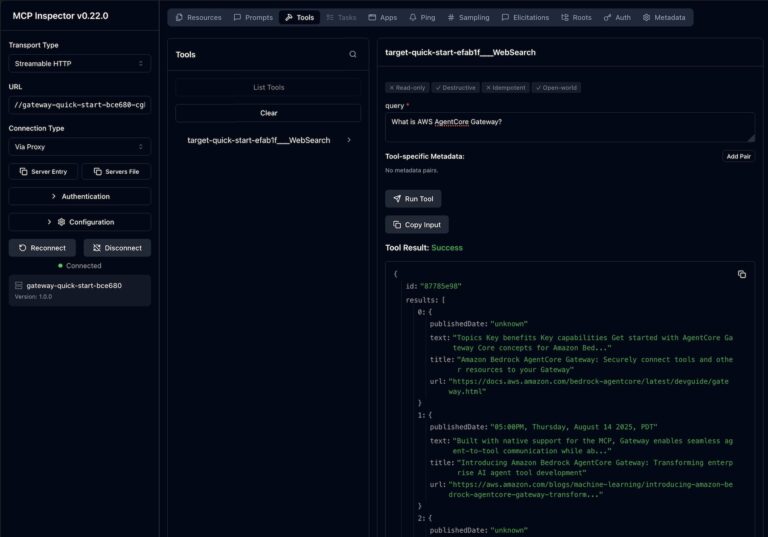This screenshot has height=537, width=768.
Task: Click the URL input field
Action: pos(79,105)
